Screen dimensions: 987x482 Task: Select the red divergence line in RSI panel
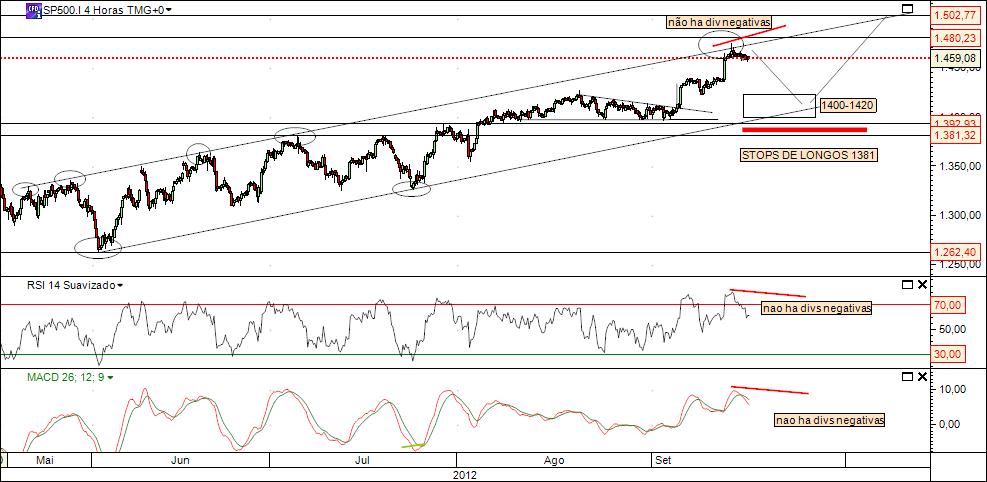pyautogui.click(x=768, y=293)
